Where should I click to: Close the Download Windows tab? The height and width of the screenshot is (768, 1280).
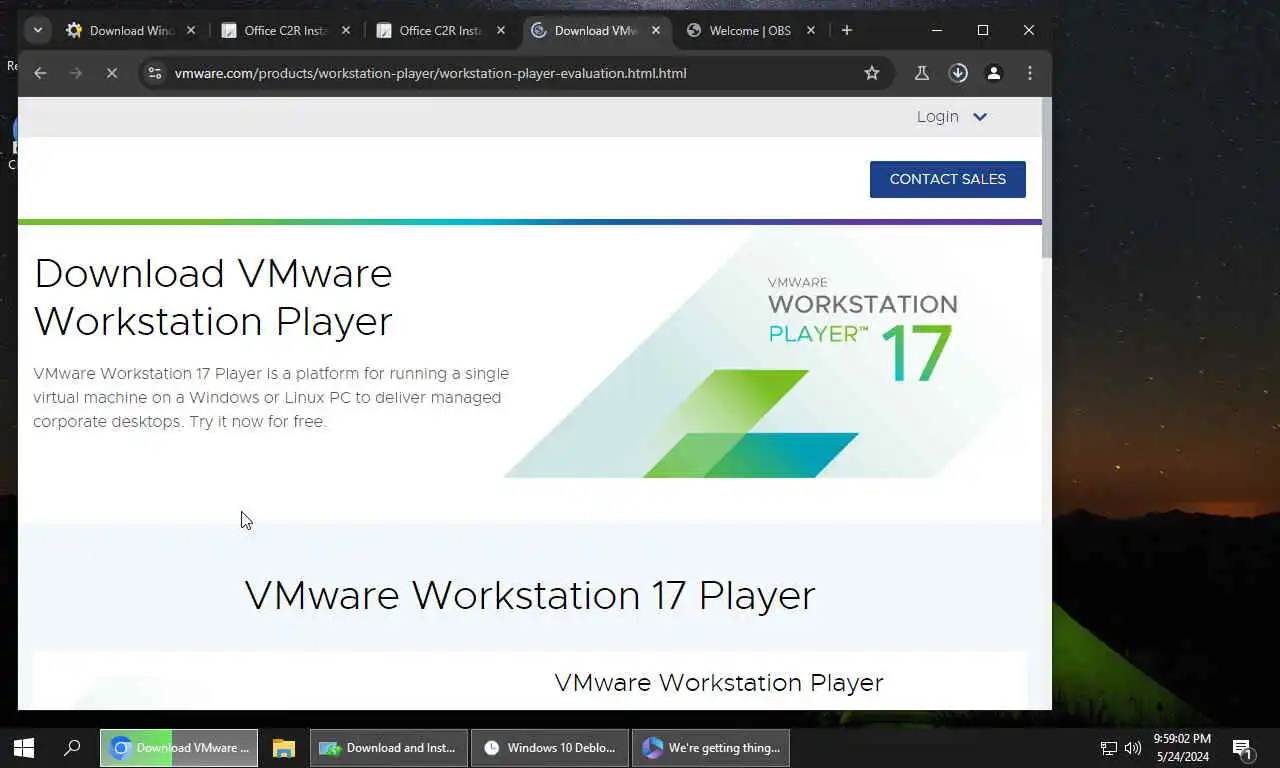click(191, 30)
